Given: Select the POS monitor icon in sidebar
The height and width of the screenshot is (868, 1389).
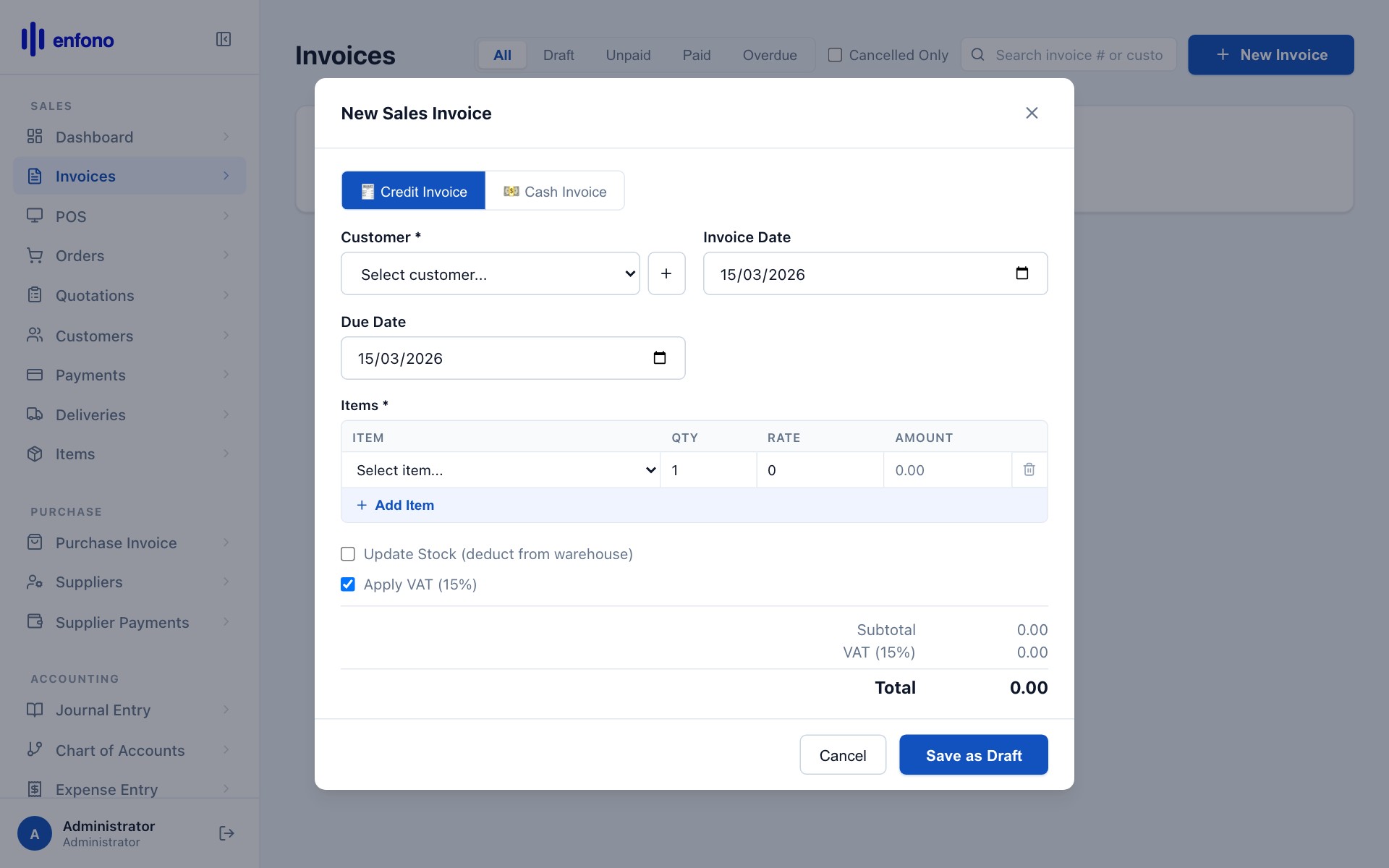Looking at the screenshot, I should click(35, 216).
